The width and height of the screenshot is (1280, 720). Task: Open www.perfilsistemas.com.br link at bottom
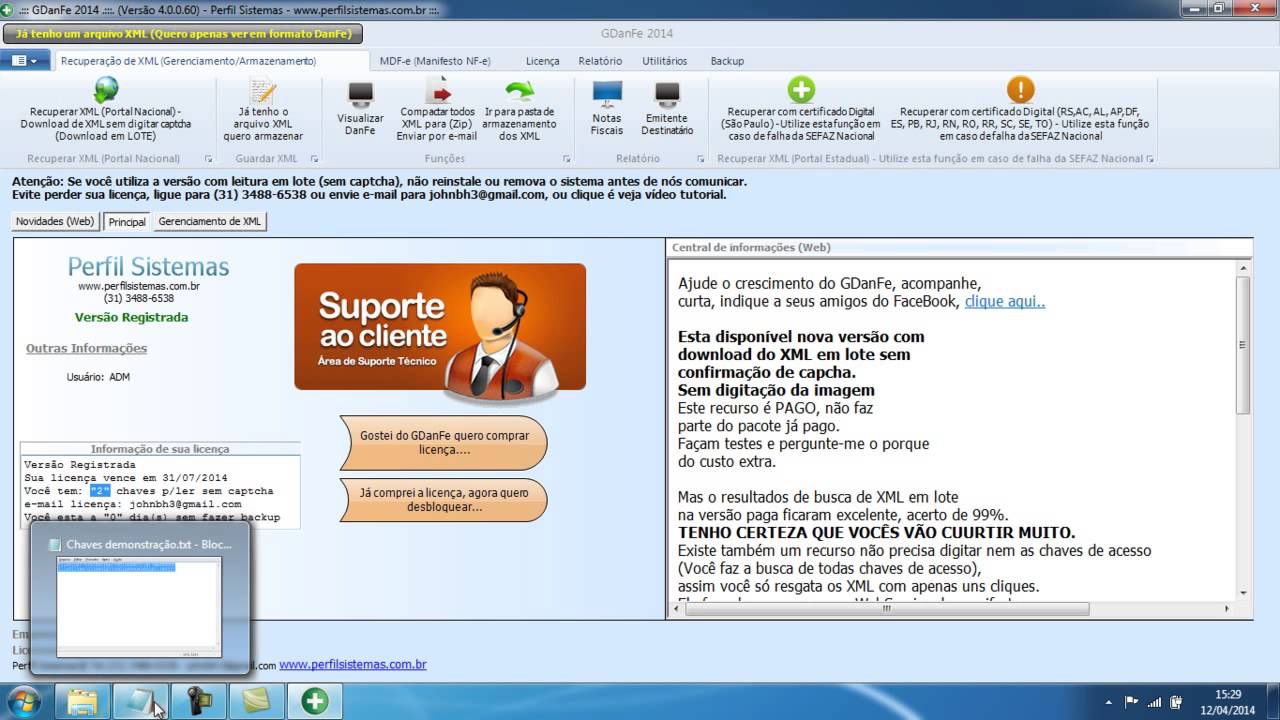[x=353, y=664]
